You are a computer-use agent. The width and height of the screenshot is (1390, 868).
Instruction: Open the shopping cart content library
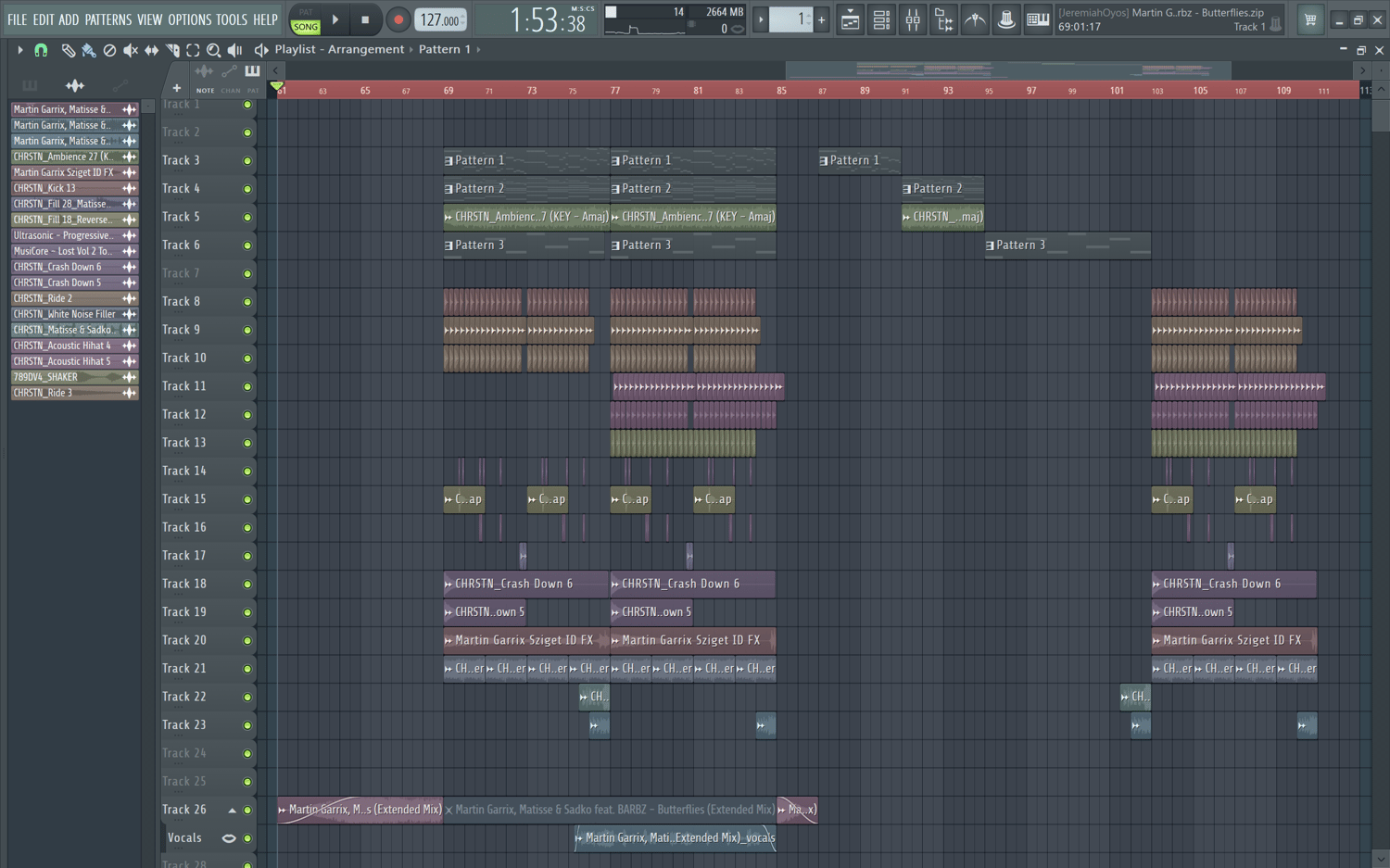pyautogui.click(x=1310, y=19)
